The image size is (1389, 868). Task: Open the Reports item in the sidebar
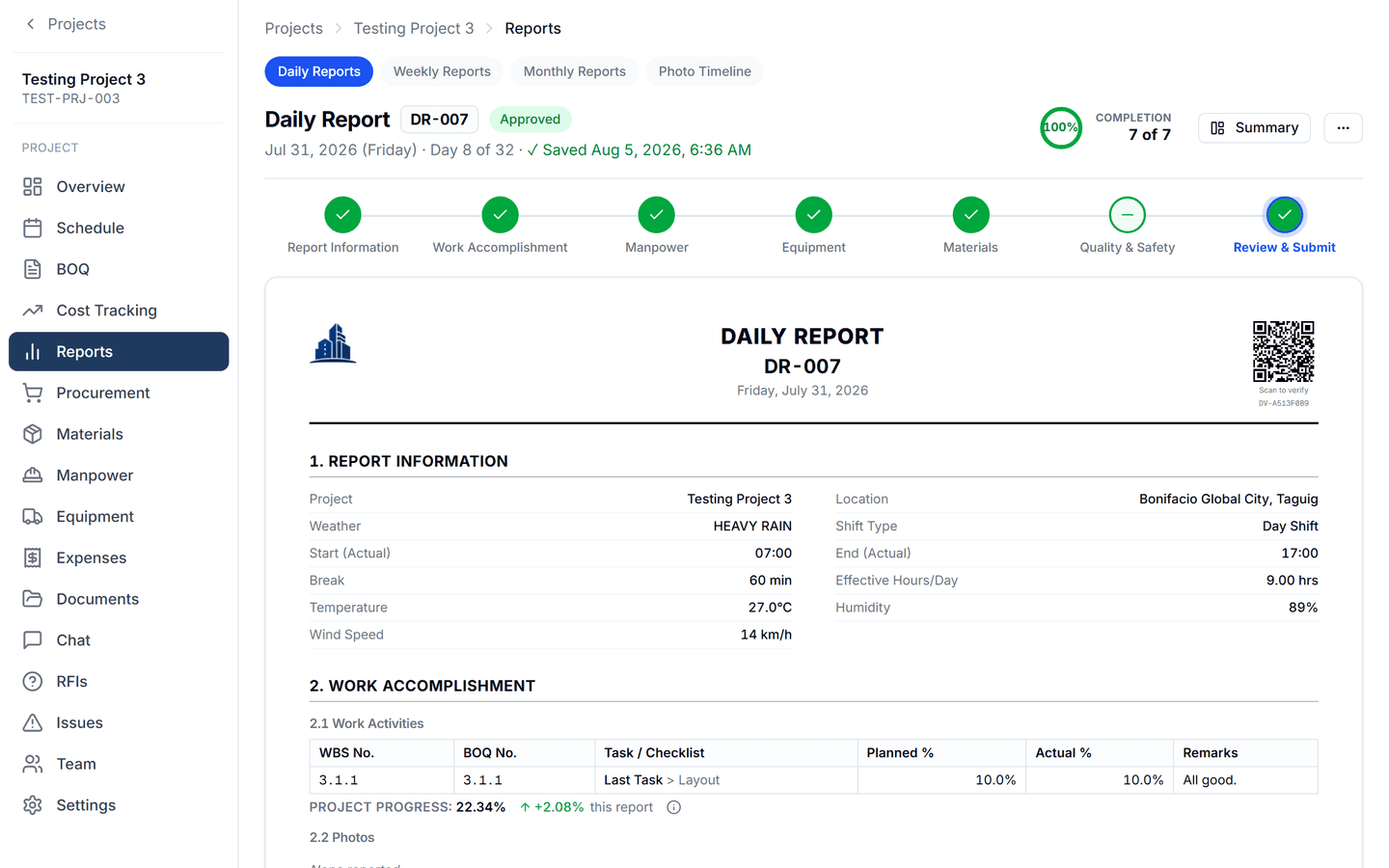tap(119, 352)
